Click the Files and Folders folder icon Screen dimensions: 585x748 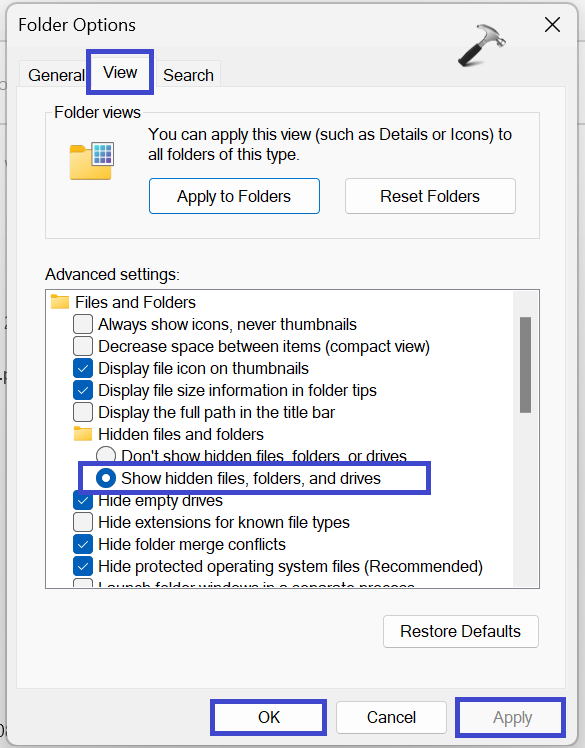[x=60, y=302]
